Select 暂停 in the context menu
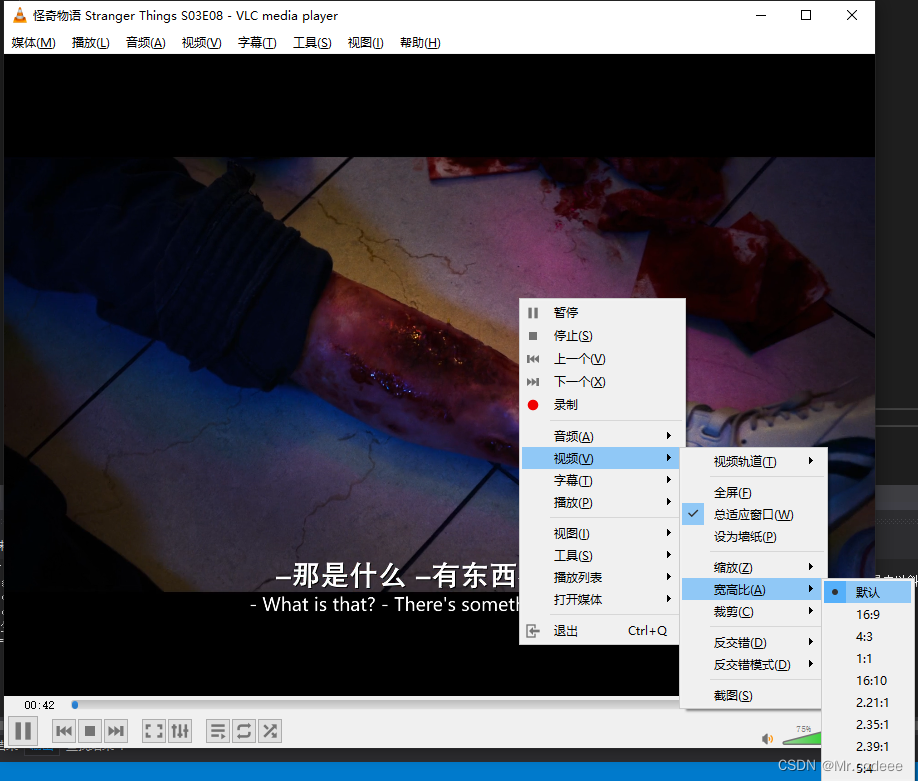 click(602, 313)
